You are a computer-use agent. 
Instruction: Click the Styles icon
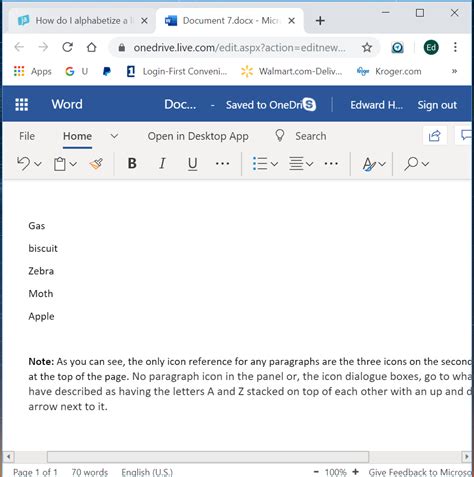tap(369, 164)
